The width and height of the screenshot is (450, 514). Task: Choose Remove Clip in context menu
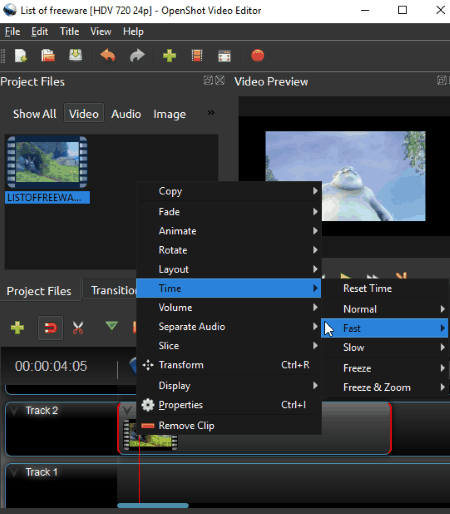[229, 426]
